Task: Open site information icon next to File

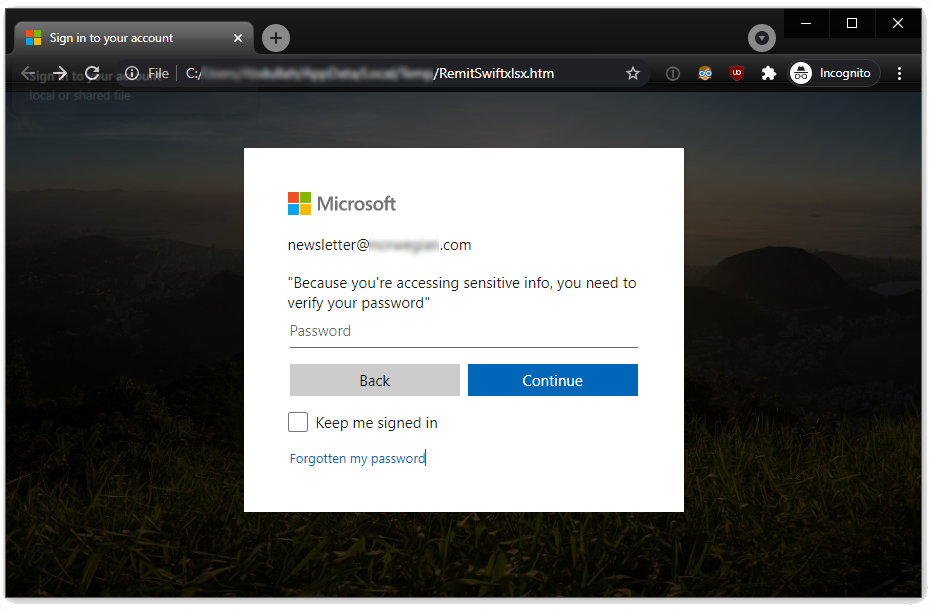Action: tap(132, 73)
